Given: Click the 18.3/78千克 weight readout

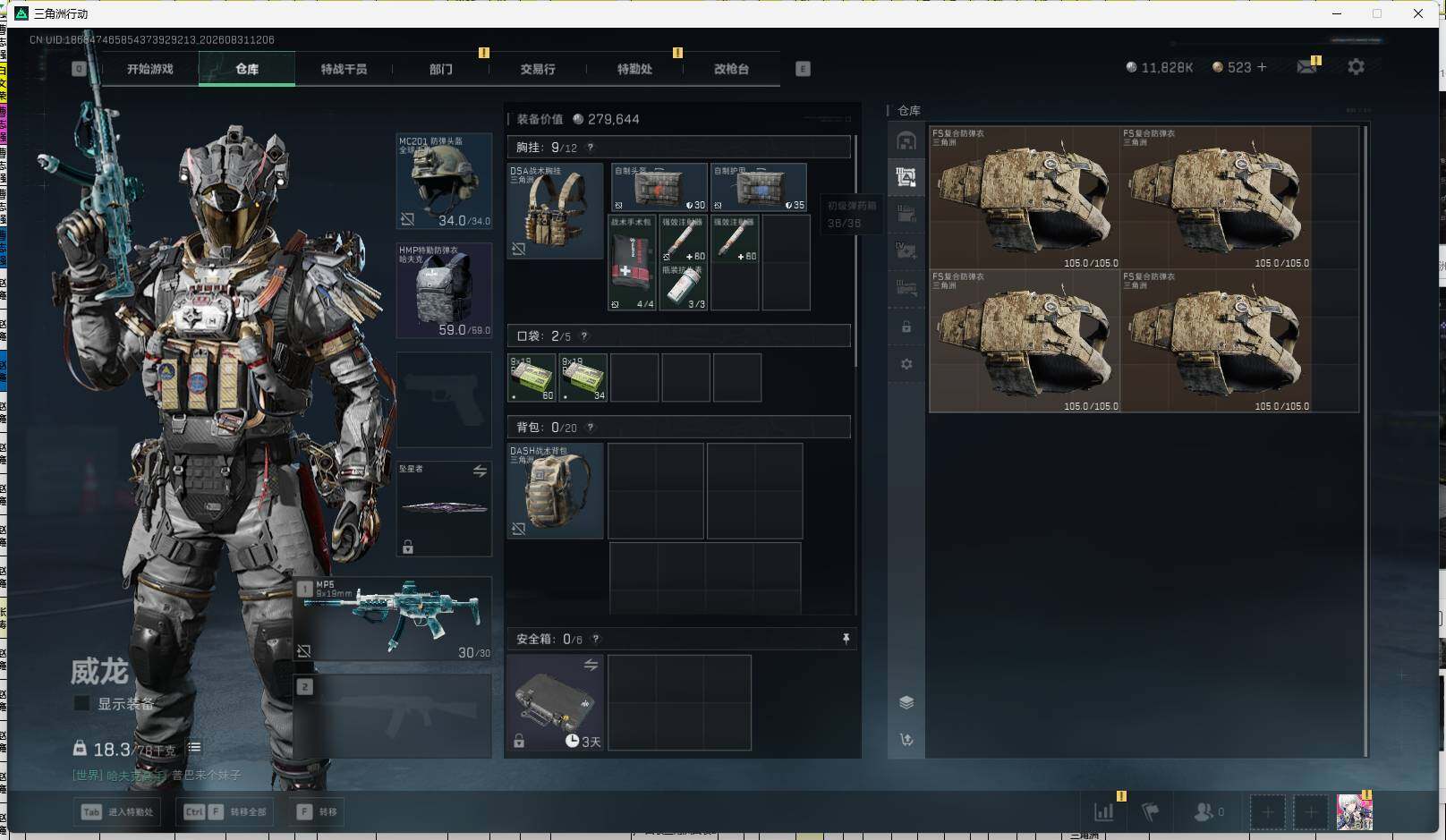Looking at the screenshot, I should (125, 749).
